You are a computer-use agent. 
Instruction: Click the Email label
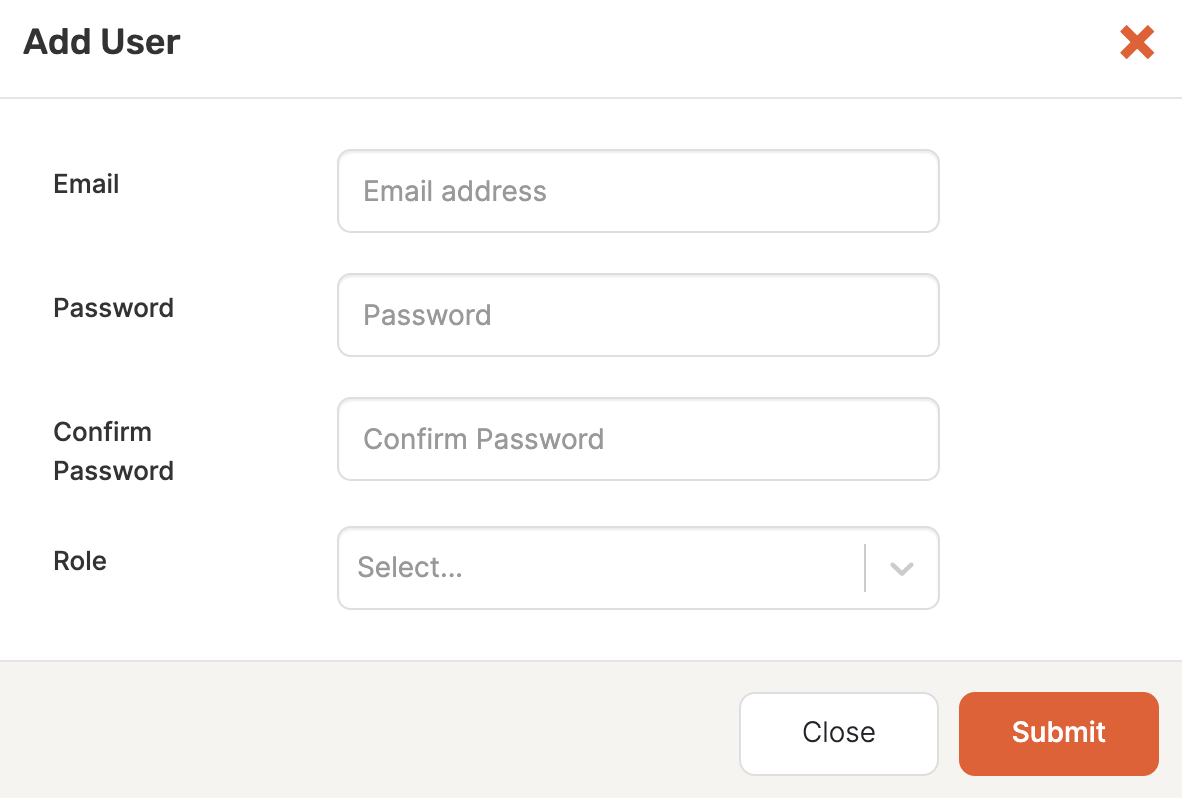pos(85,184)
